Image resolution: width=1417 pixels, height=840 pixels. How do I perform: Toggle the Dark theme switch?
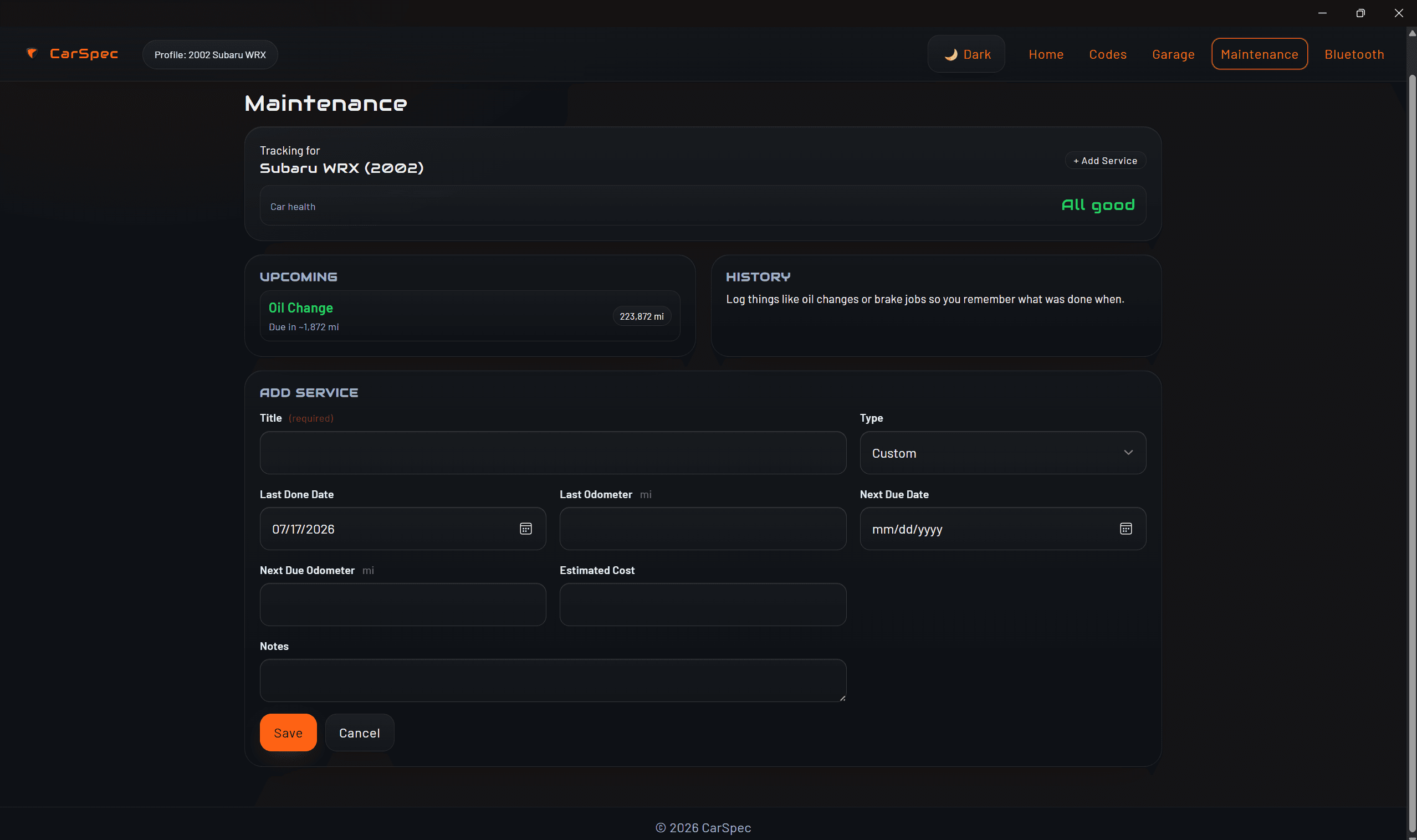[966, 54]
